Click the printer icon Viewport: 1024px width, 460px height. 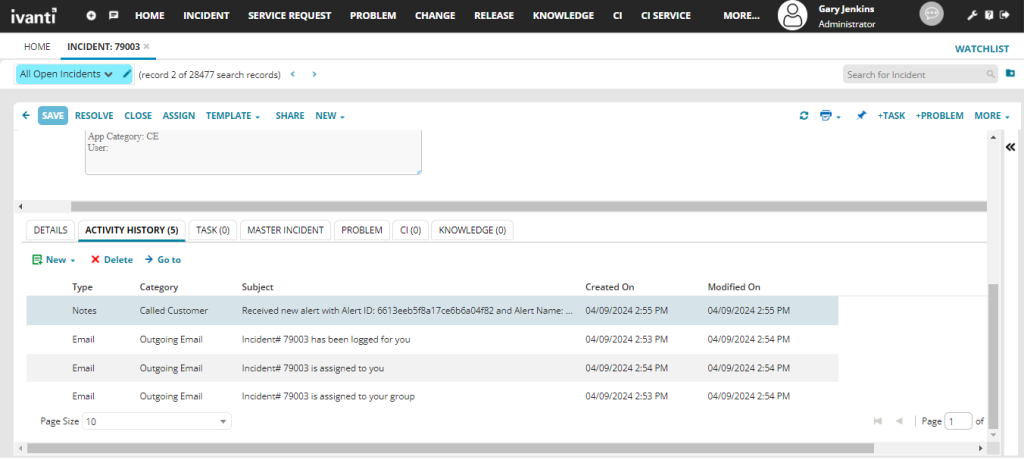825,116
